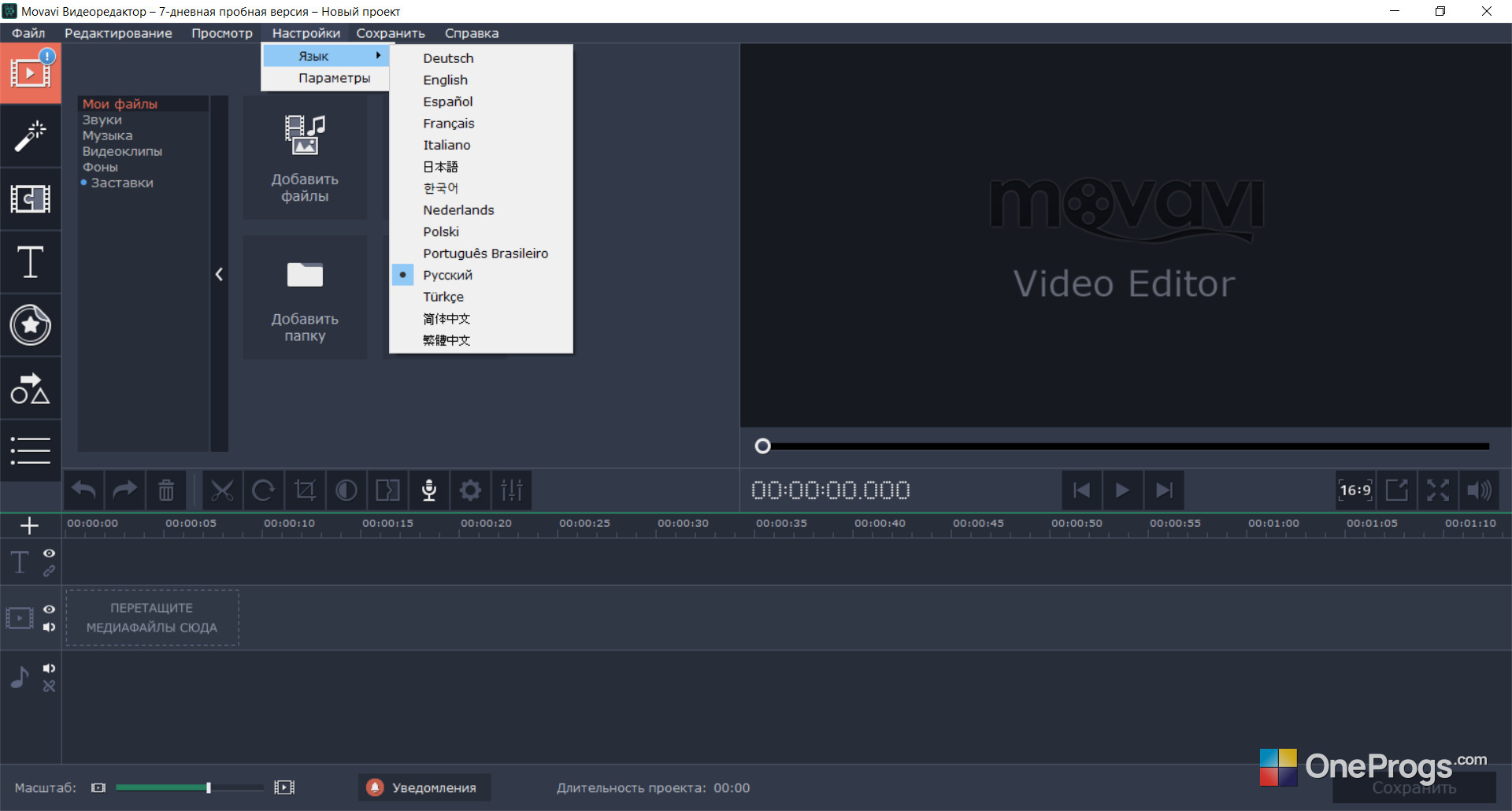Play the preview video
Screen dimensions: 1512x811
[1122, 491]
